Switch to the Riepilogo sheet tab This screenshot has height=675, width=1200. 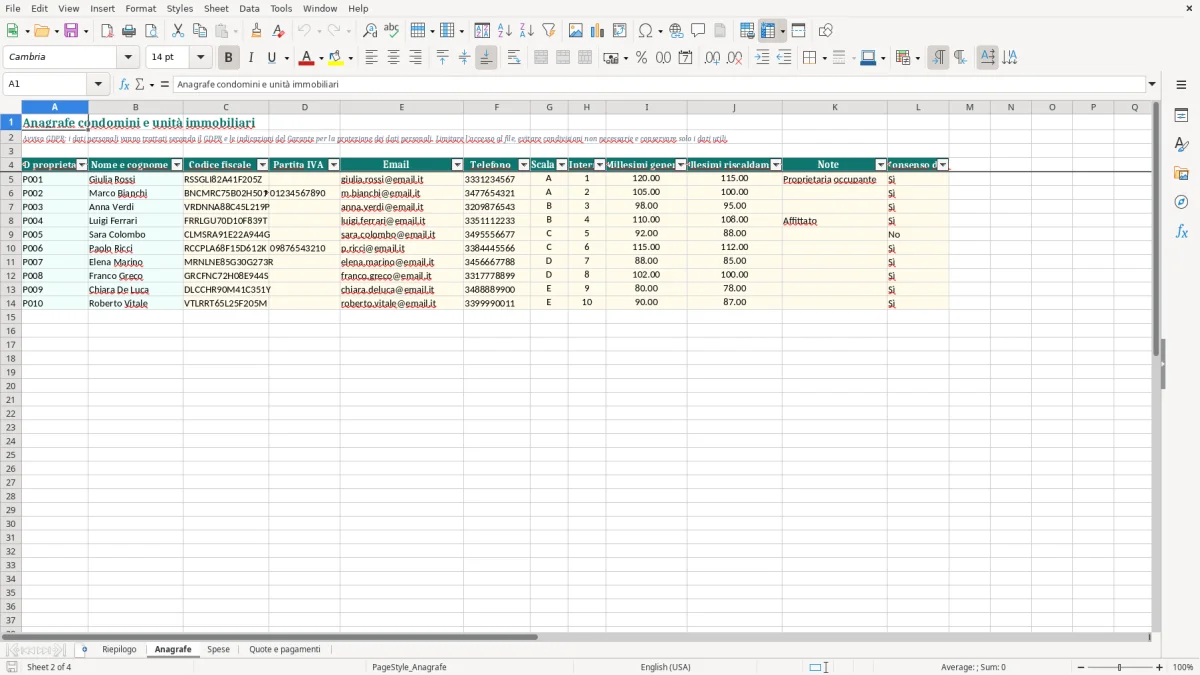[x=119, y=650]
